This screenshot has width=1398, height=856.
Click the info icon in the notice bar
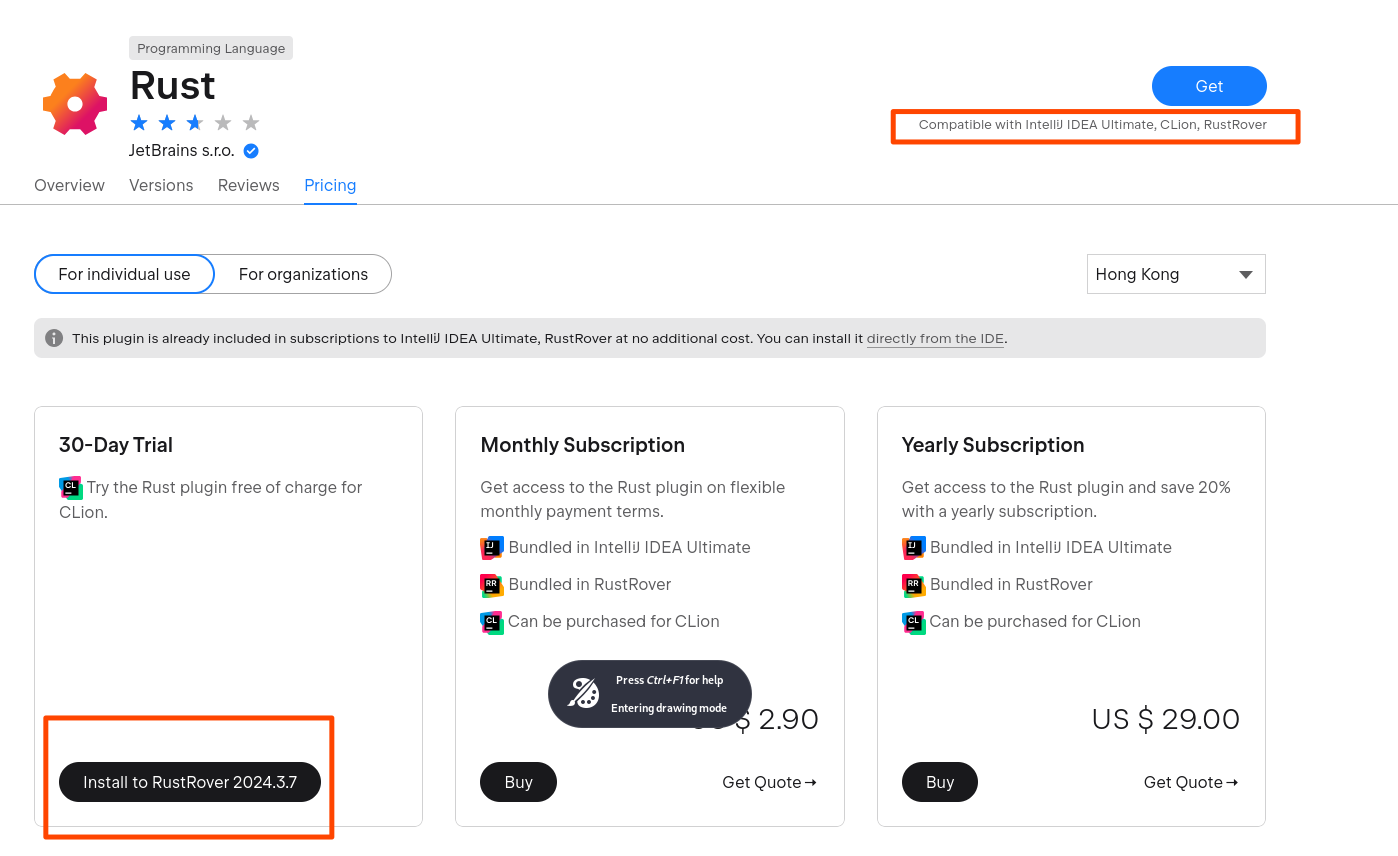click(54, 338)
